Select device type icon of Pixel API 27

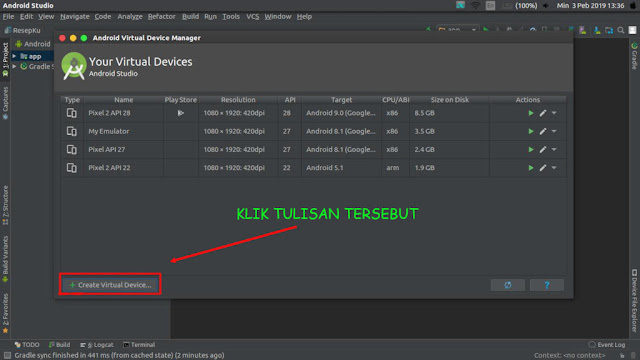[x=71, y=149]
